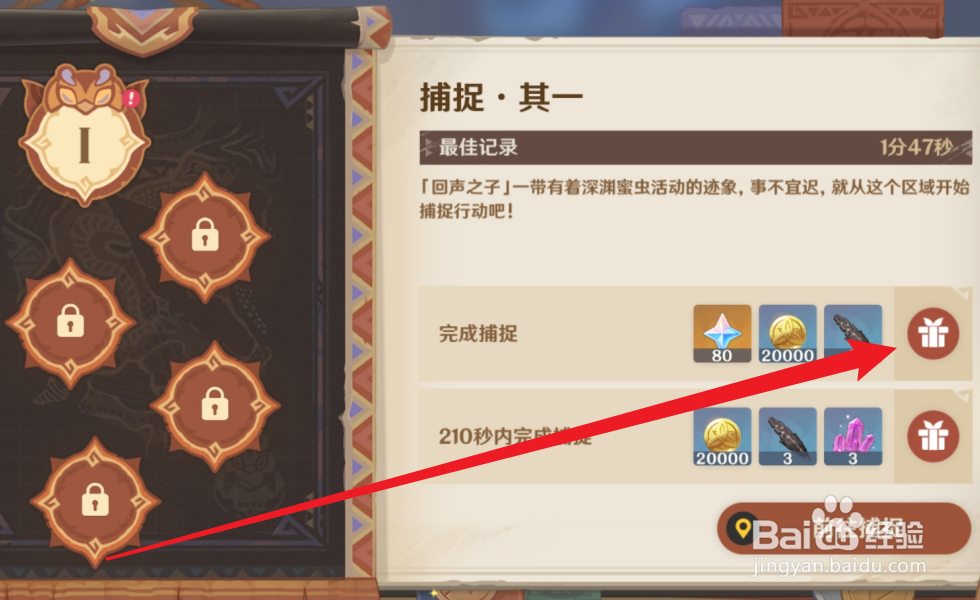The width and height of the screenshot is (980, 600).
Task: Select the locked stage below stage I on the right
Action: point(205,236)
